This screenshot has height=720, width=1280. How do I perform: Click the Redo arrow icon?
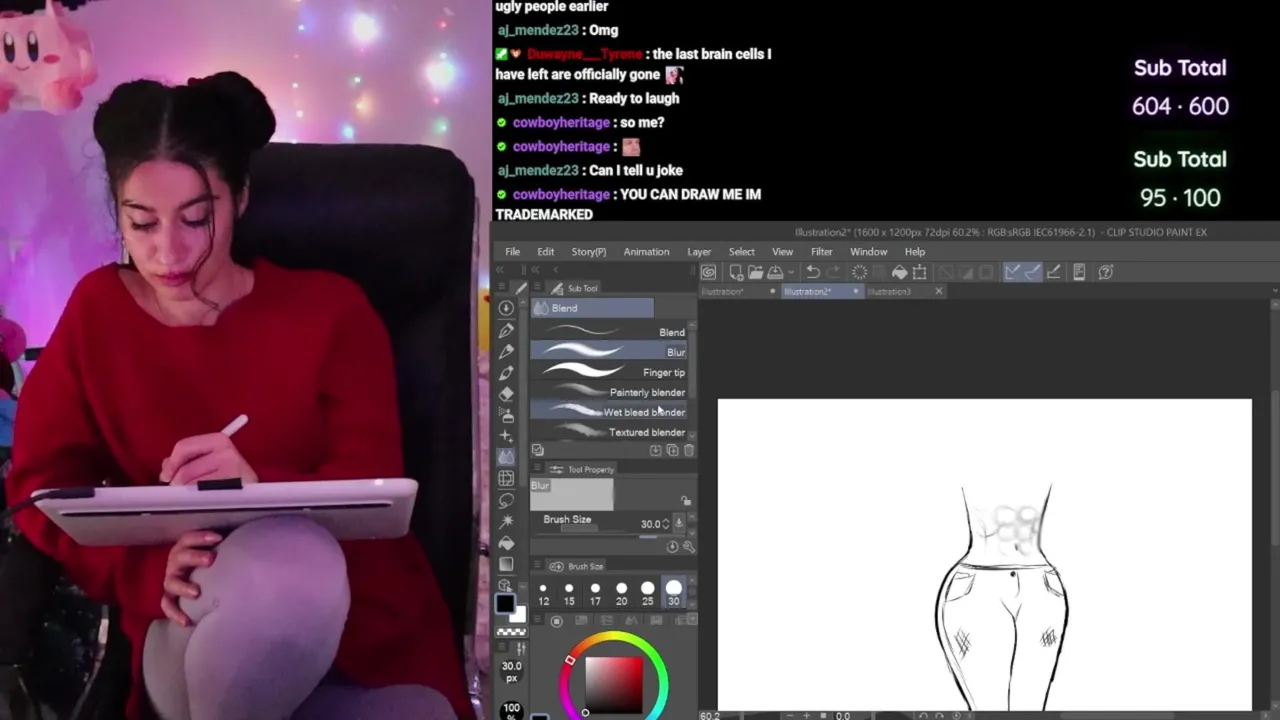point(834,272)
